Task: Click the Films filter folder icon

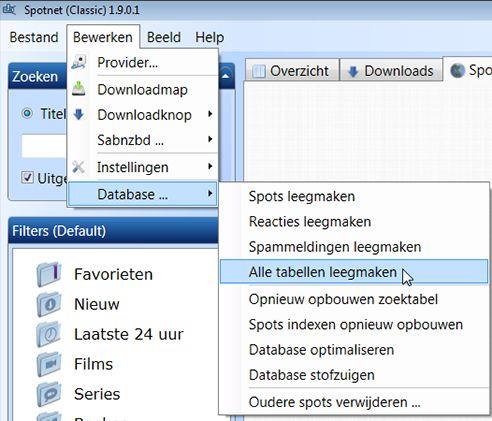Action: 48,364
